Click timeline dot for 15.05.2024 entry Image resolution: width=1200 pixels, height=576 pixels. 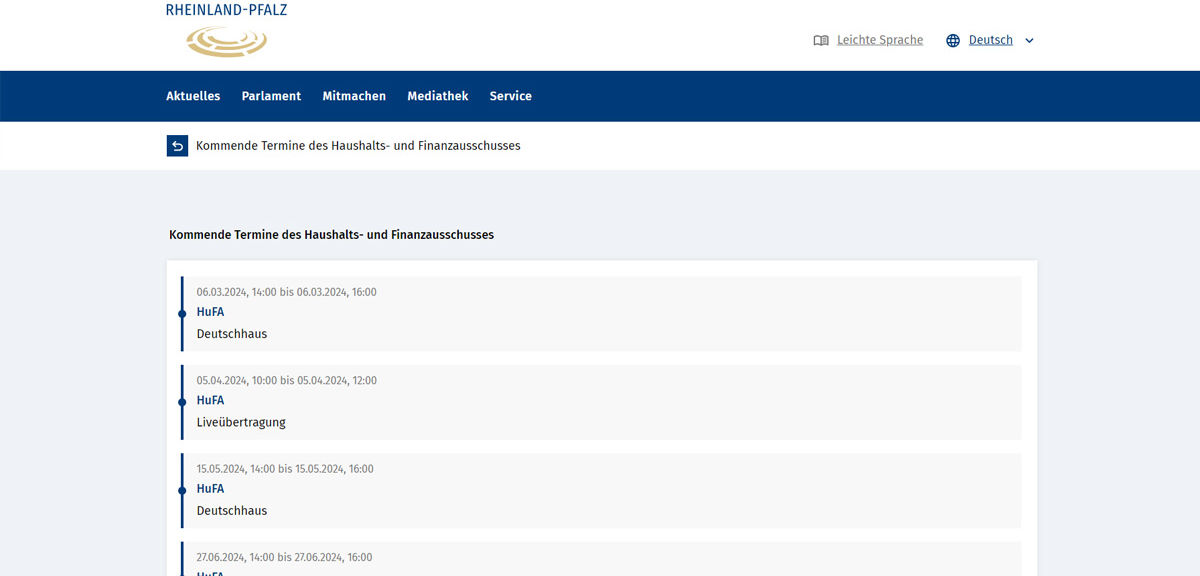pos(182,491)
